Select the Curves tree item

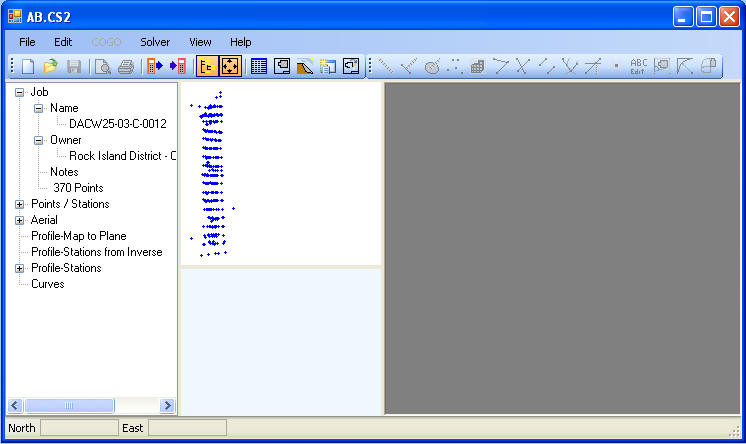[x=48, y=284]
